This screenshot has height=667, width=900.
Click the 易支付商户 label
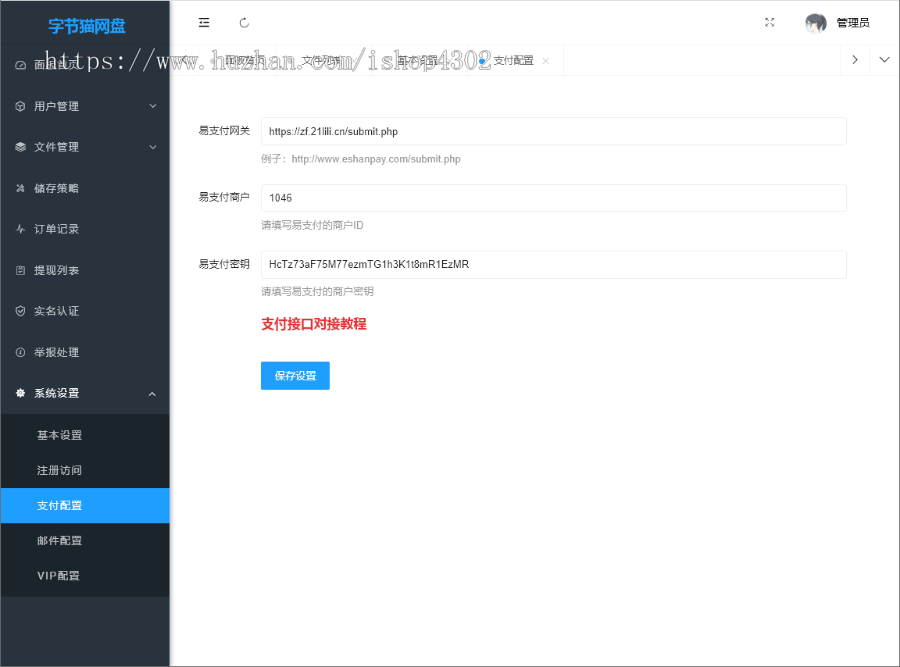(x=224, y=197)
